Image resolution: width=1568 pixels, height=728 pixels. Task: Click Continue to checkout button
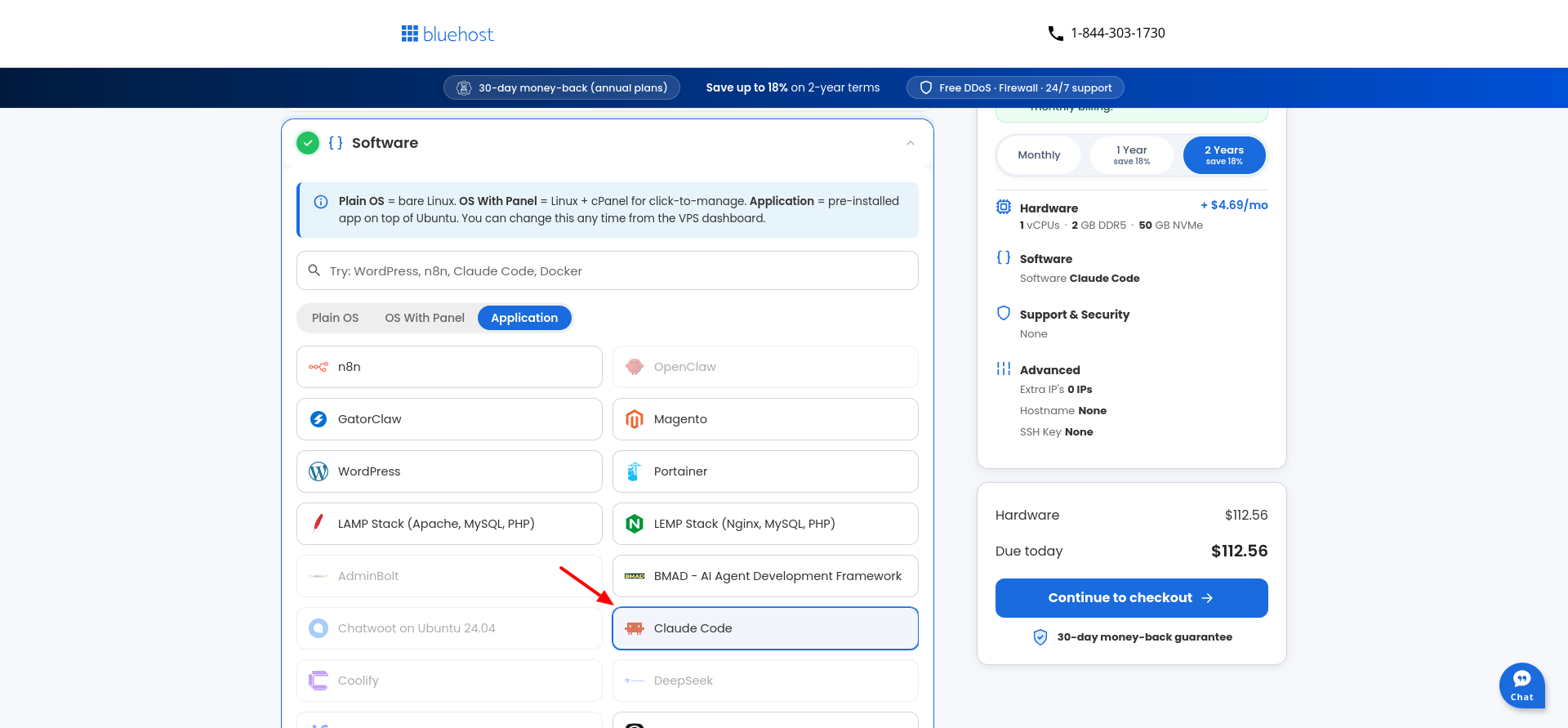click(x=1131, y=598)
